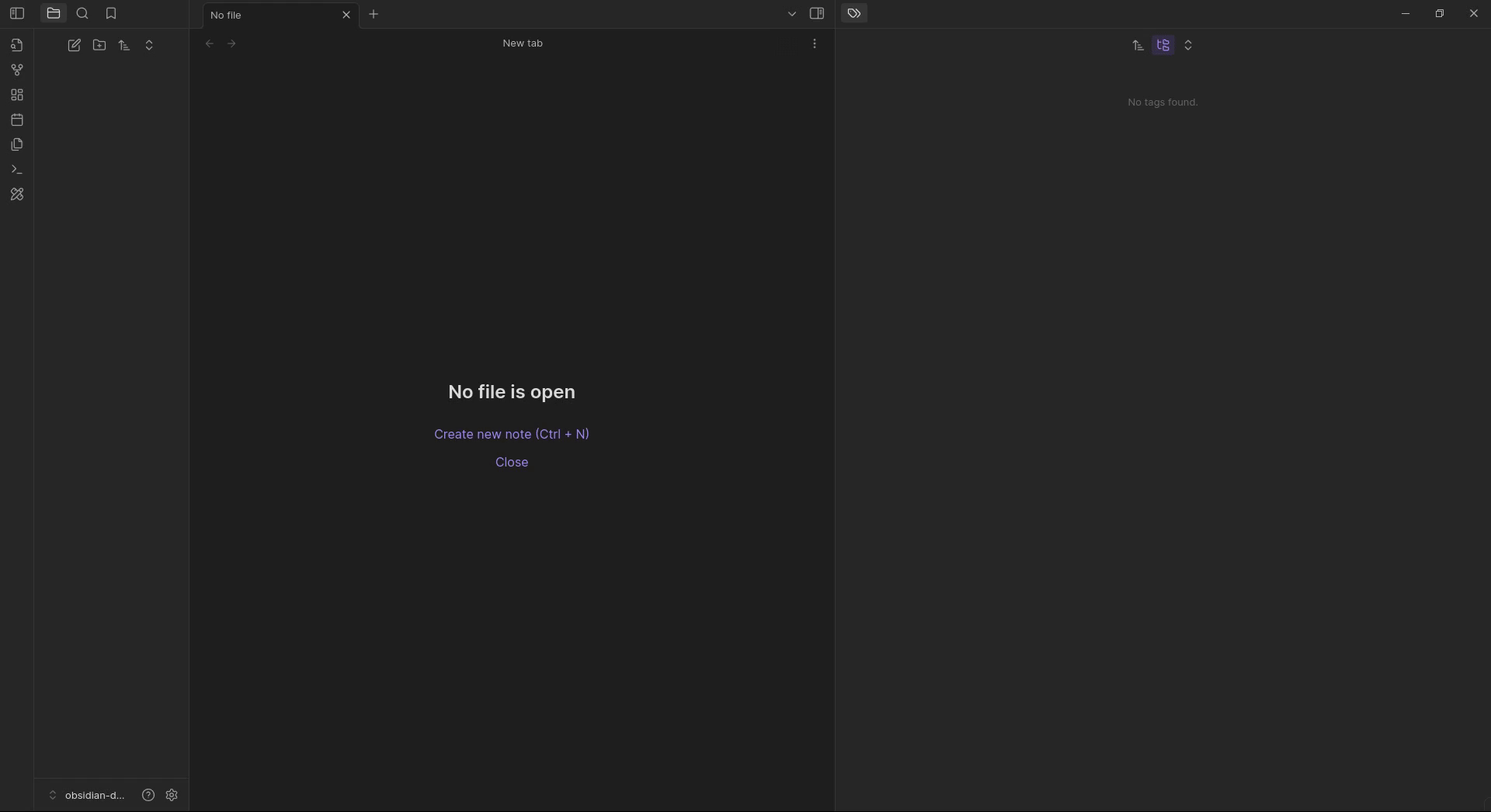
Task: Open the command palette terminal icon
Action: pyautogui.click(x=16, y=169)
